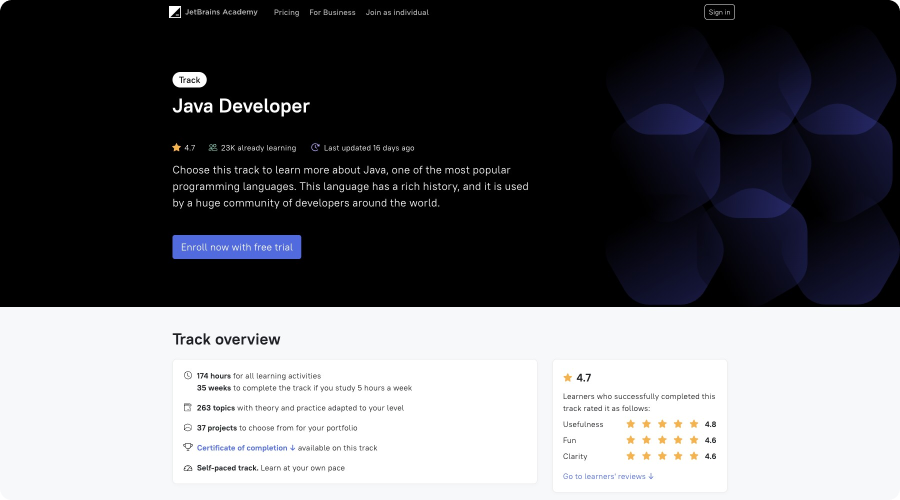900x500 pixels.
Task: Click the clock icon beside Last updated
Action: point(315,148)
